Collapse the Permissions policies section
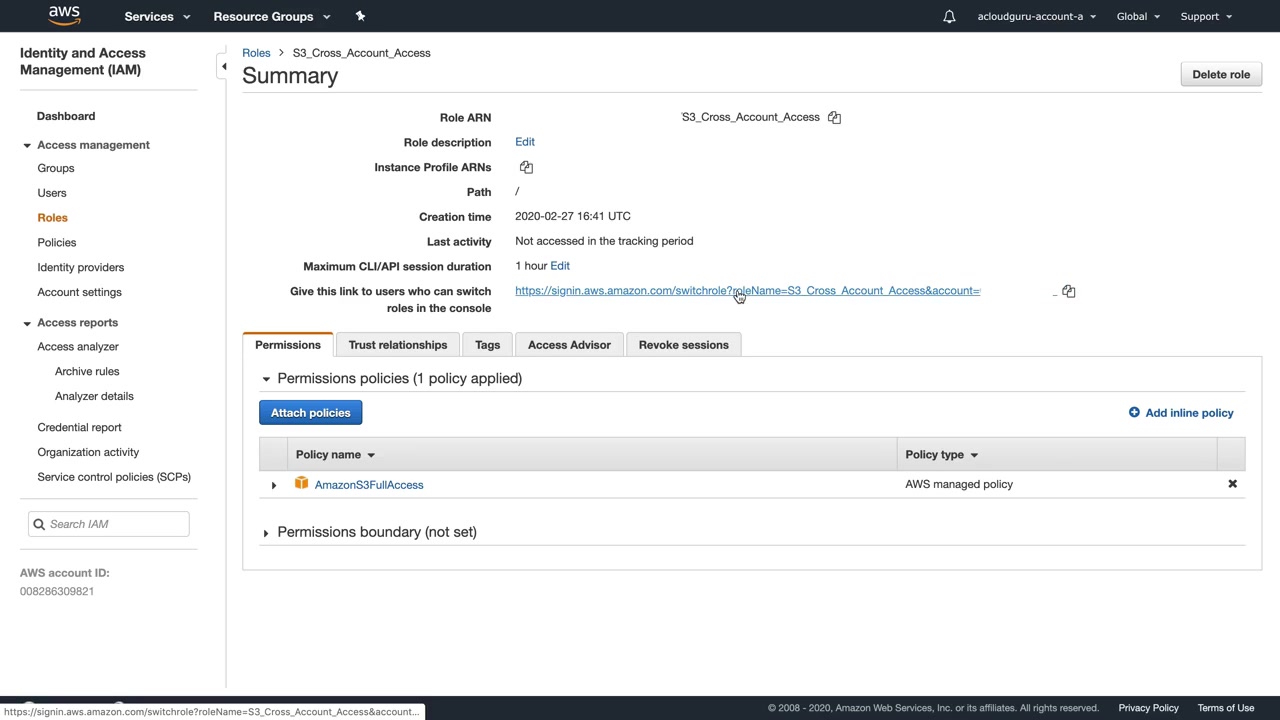1280x720 pixels. 266,379
